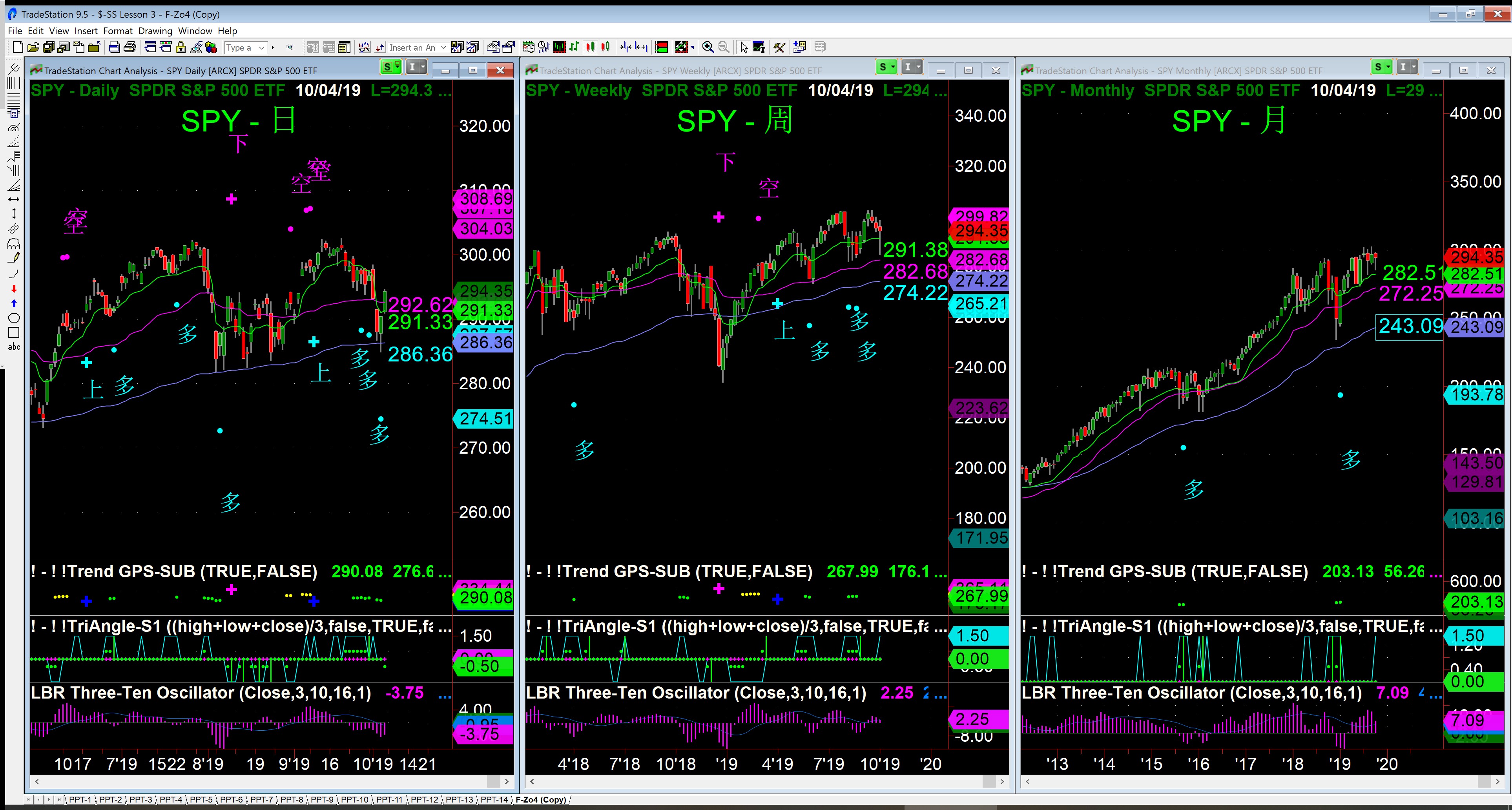Select the horizontal double-arrow drawing tool

[x=14, y=200]
